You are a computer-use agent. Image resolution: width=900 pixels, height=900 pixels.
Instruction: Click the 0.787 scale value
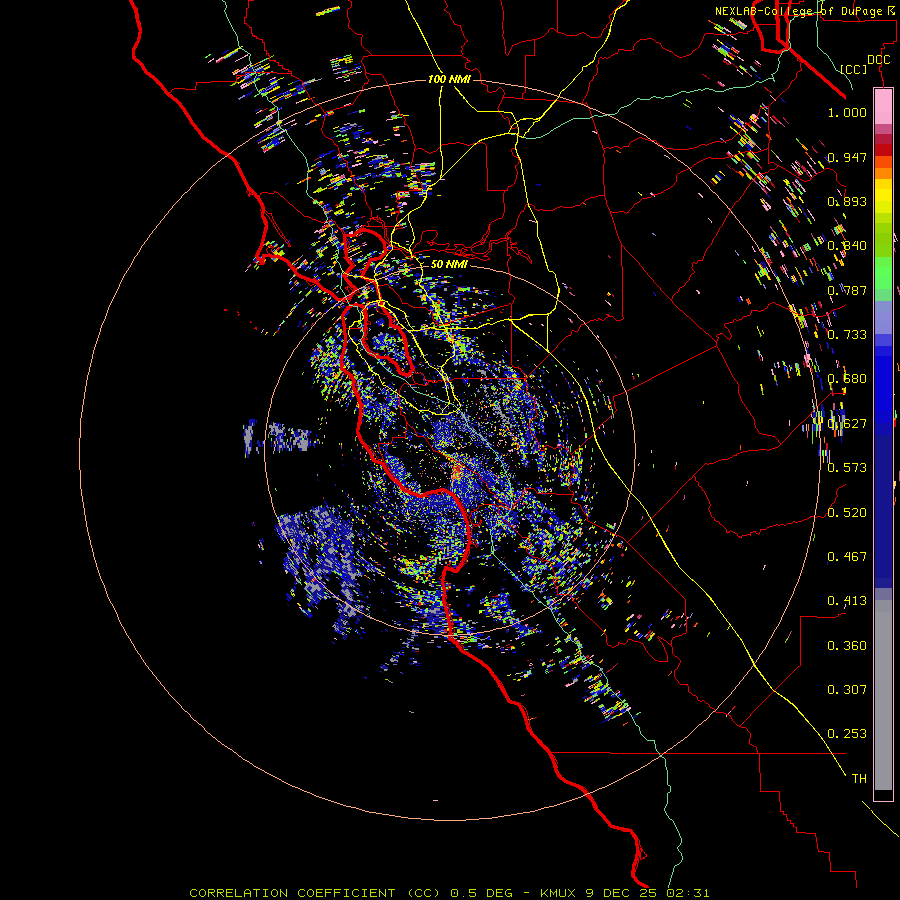(x=847, y=290)
